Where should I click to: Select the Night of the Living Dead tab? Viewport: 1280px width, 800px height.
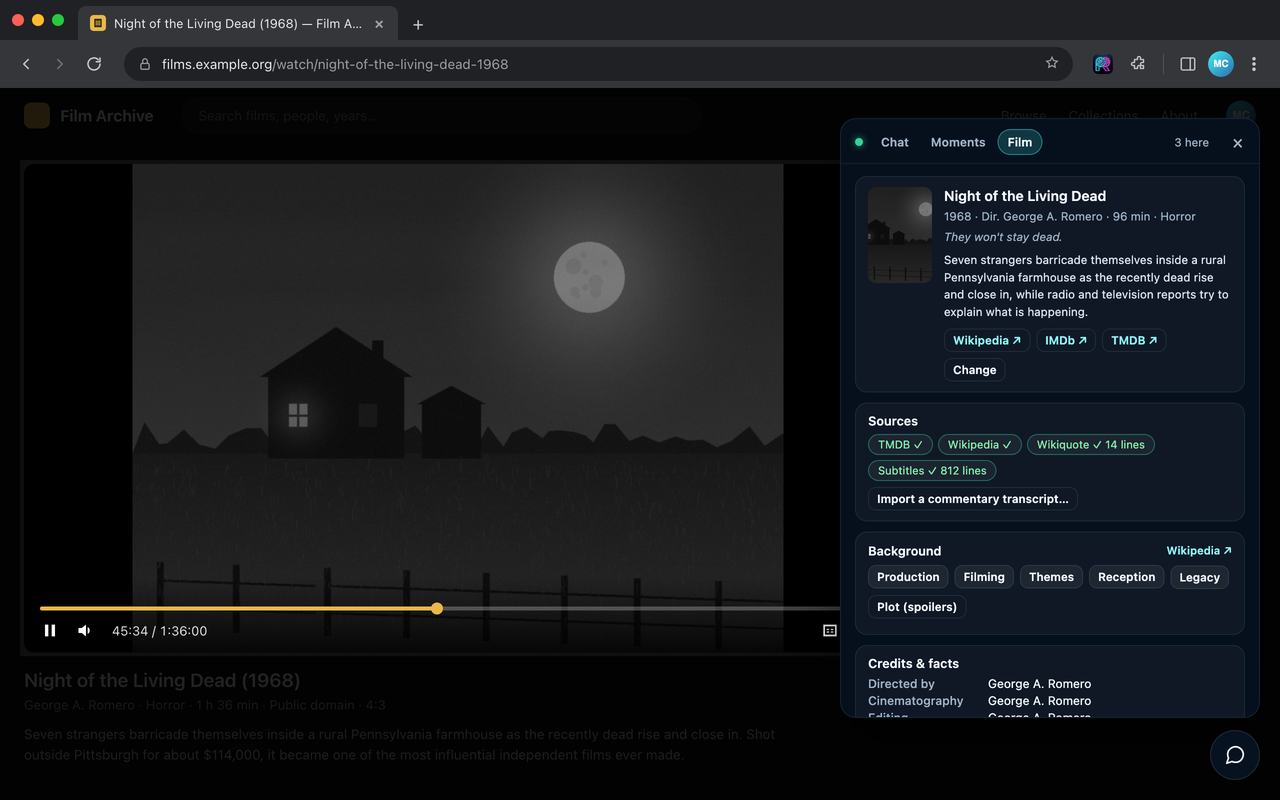(x=238, y=24)
